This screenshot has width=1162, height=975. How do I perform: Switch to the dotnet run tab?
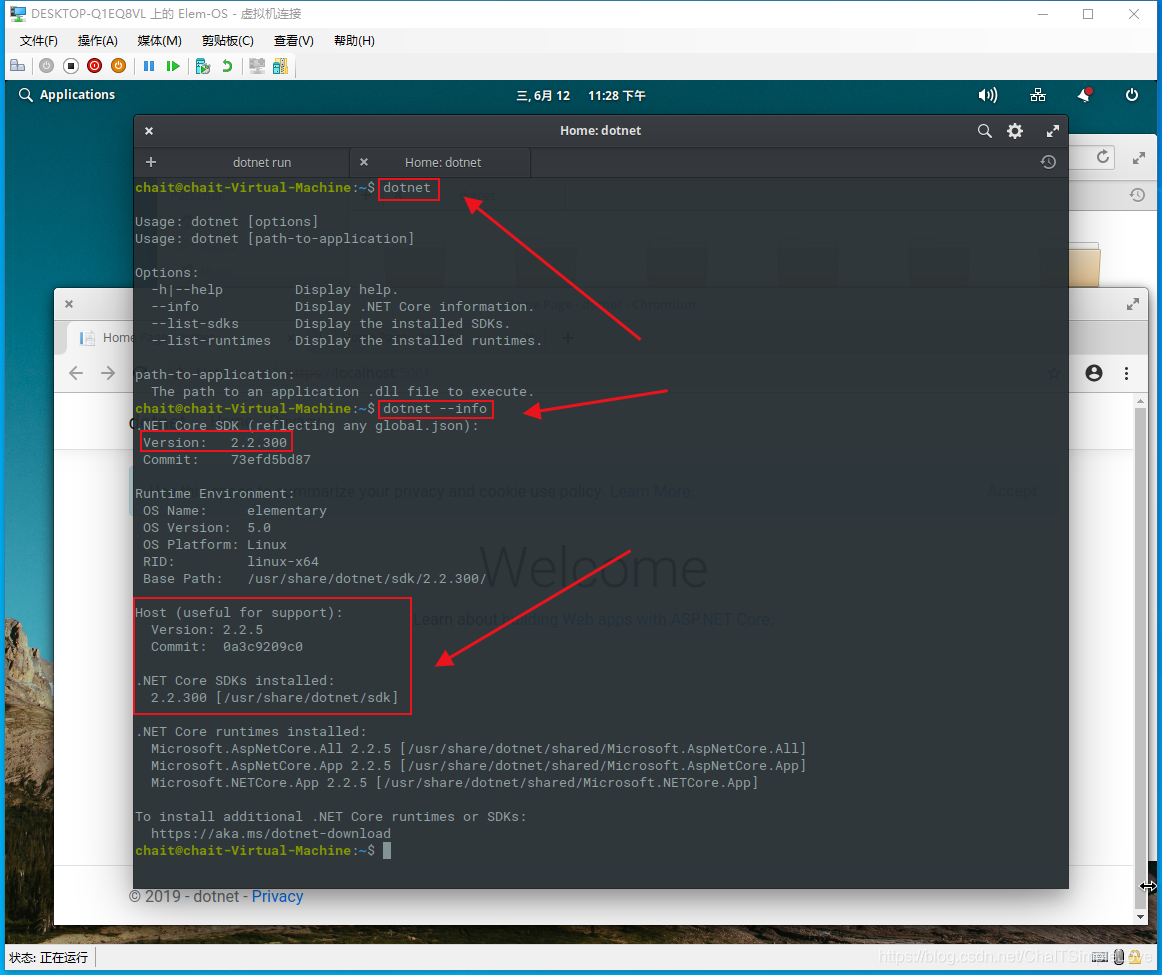click(262, 162)
